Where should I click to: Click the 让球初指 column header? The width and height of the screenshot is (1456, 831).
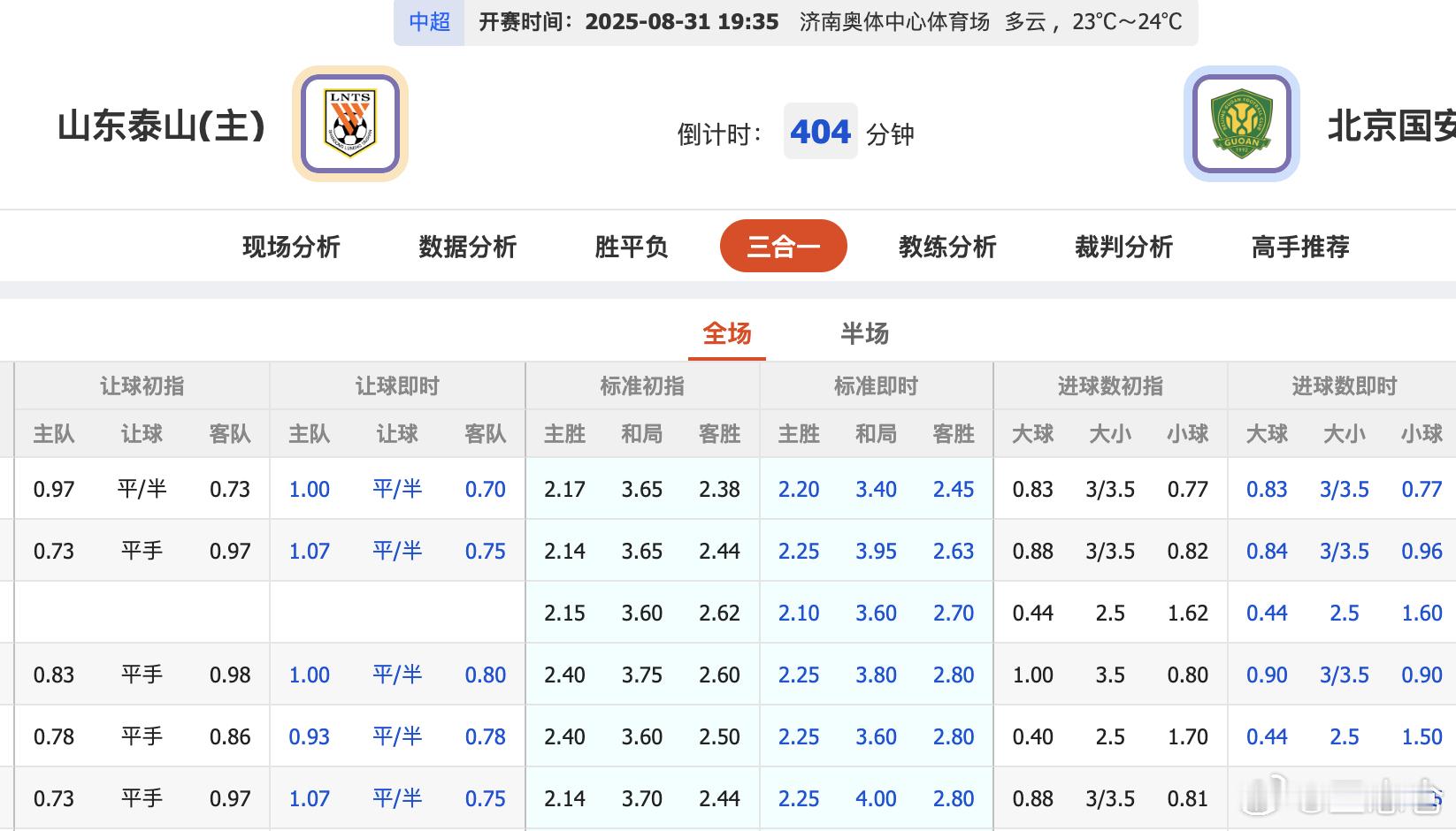[142, 386]
